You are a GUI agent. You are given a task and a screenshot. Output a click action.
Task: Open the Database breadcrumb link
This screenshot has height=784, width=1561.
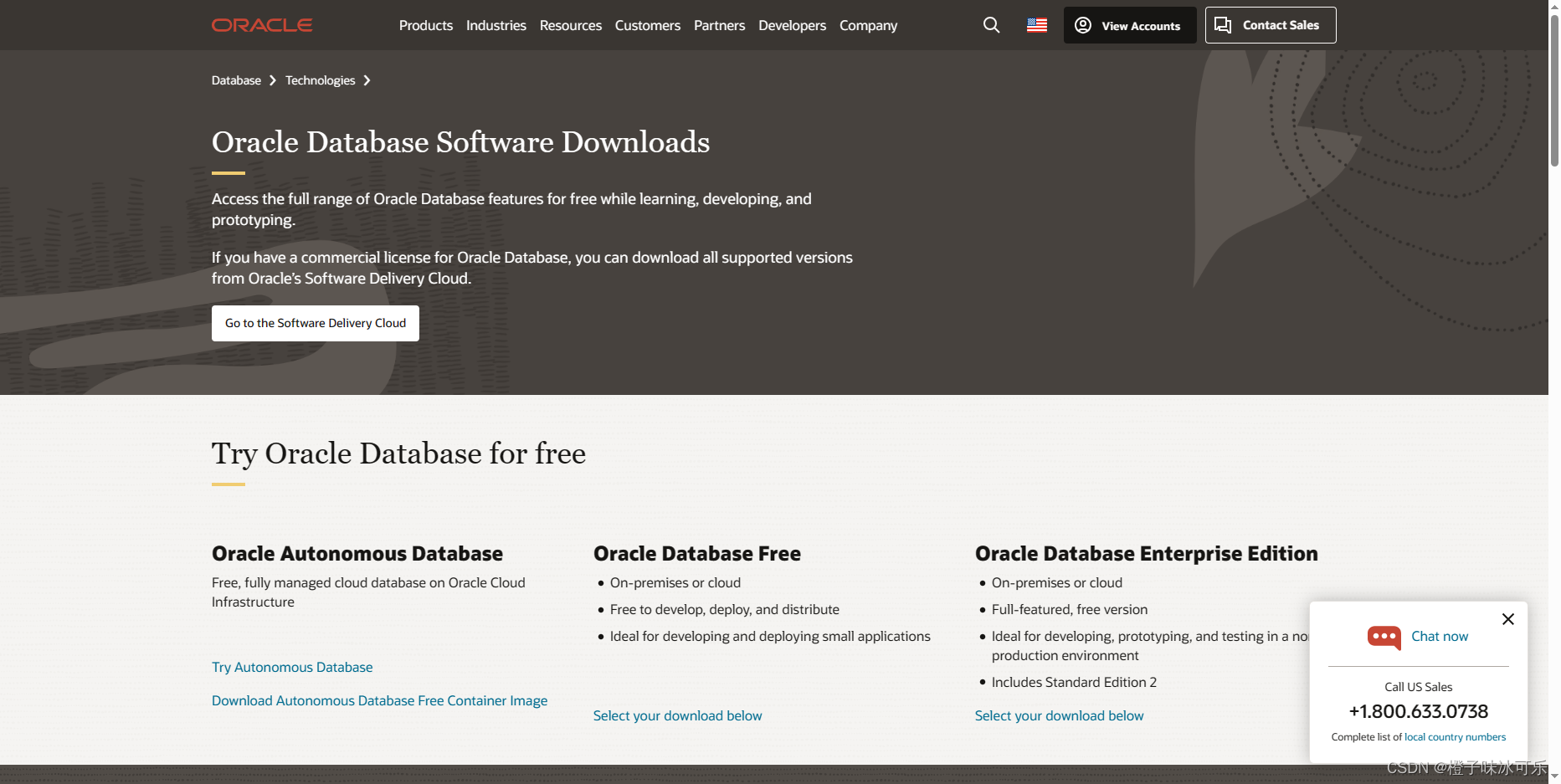(236, 80)
